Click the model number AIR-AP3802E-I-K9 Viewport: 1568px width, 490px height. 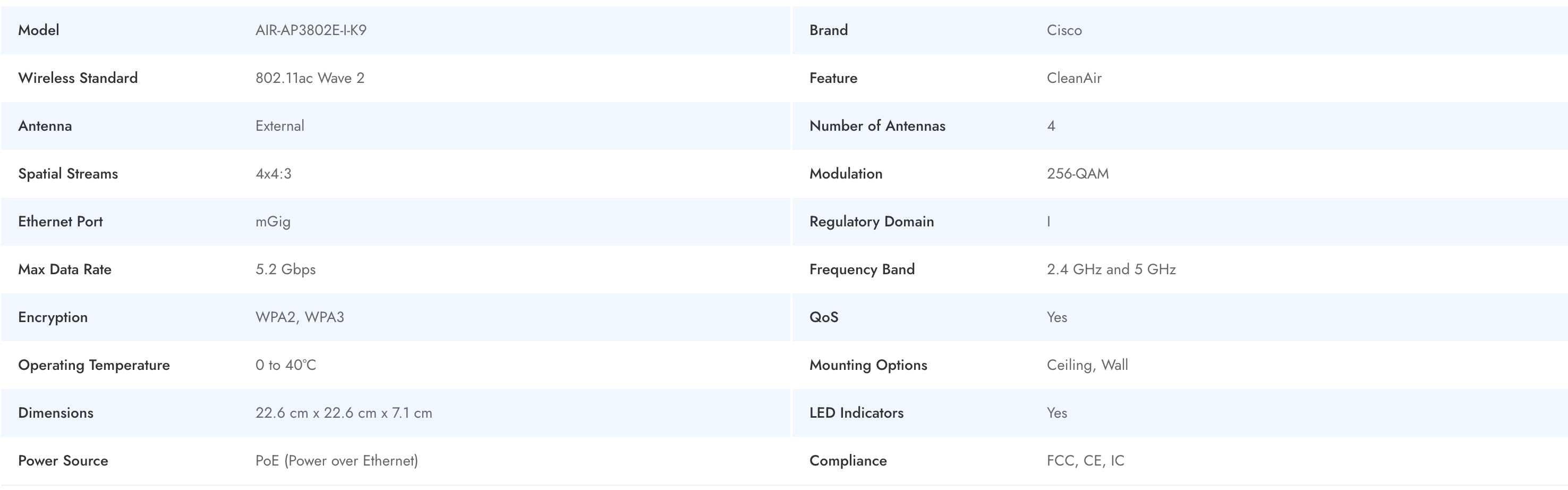point(310,30)
